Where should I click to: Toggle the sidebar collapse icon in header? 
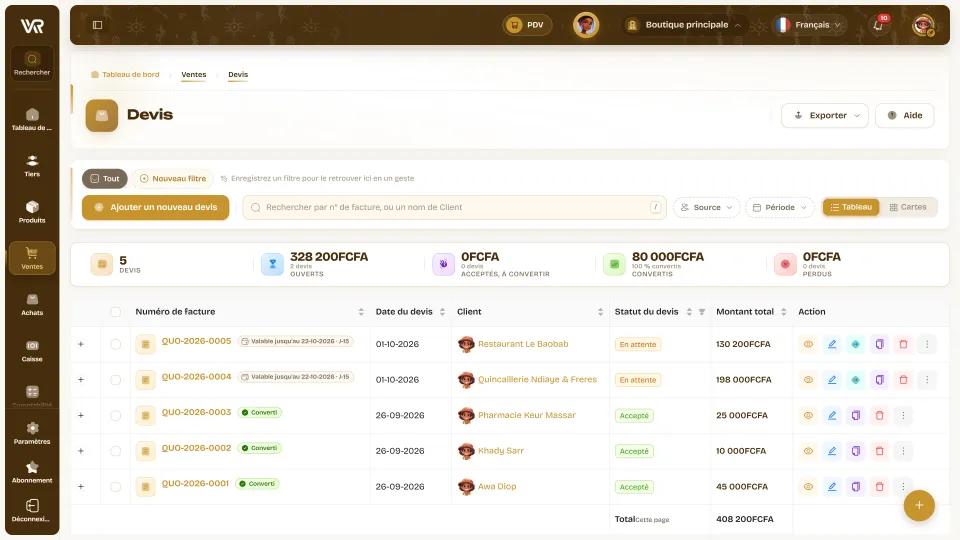pos(97,25)
